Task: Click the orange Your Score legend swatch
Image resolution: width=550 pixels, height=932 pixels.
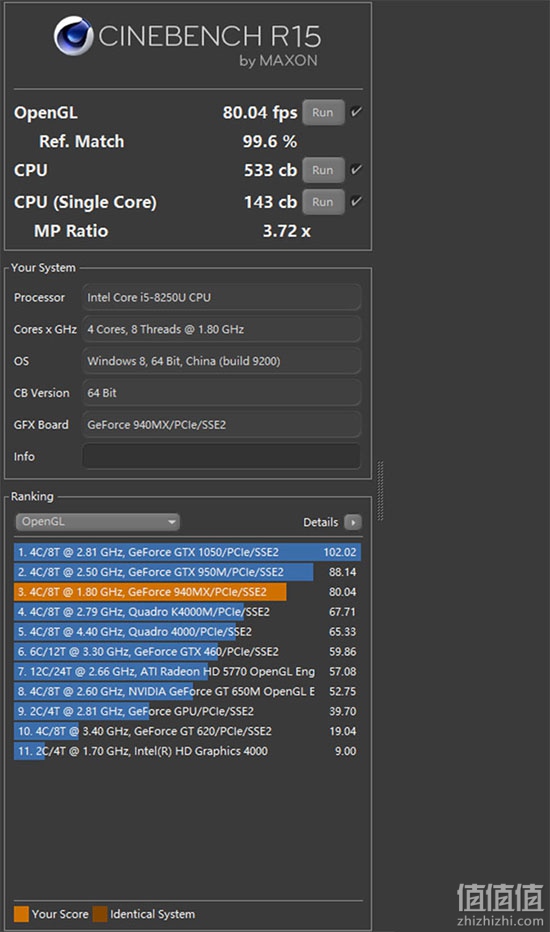Action: tap(21, 914)
